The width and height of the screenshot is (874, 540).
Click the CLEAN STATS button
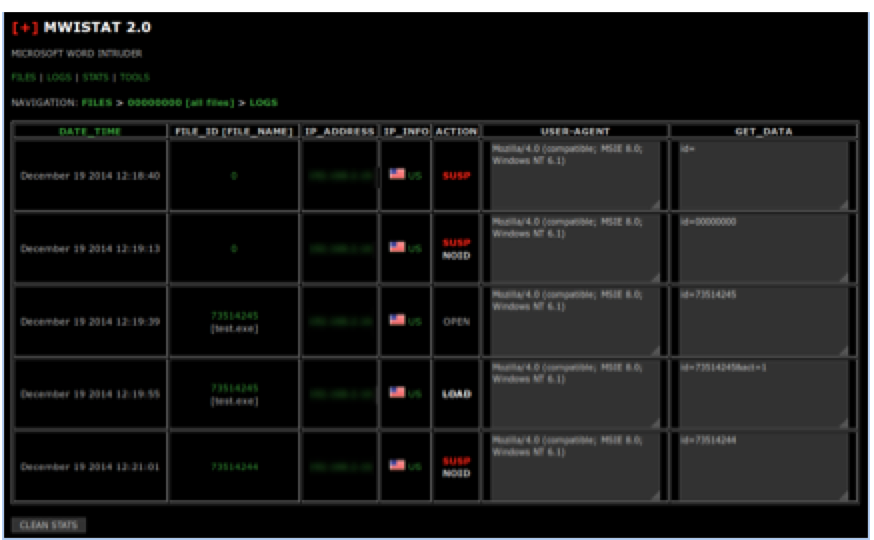[48, 525]
